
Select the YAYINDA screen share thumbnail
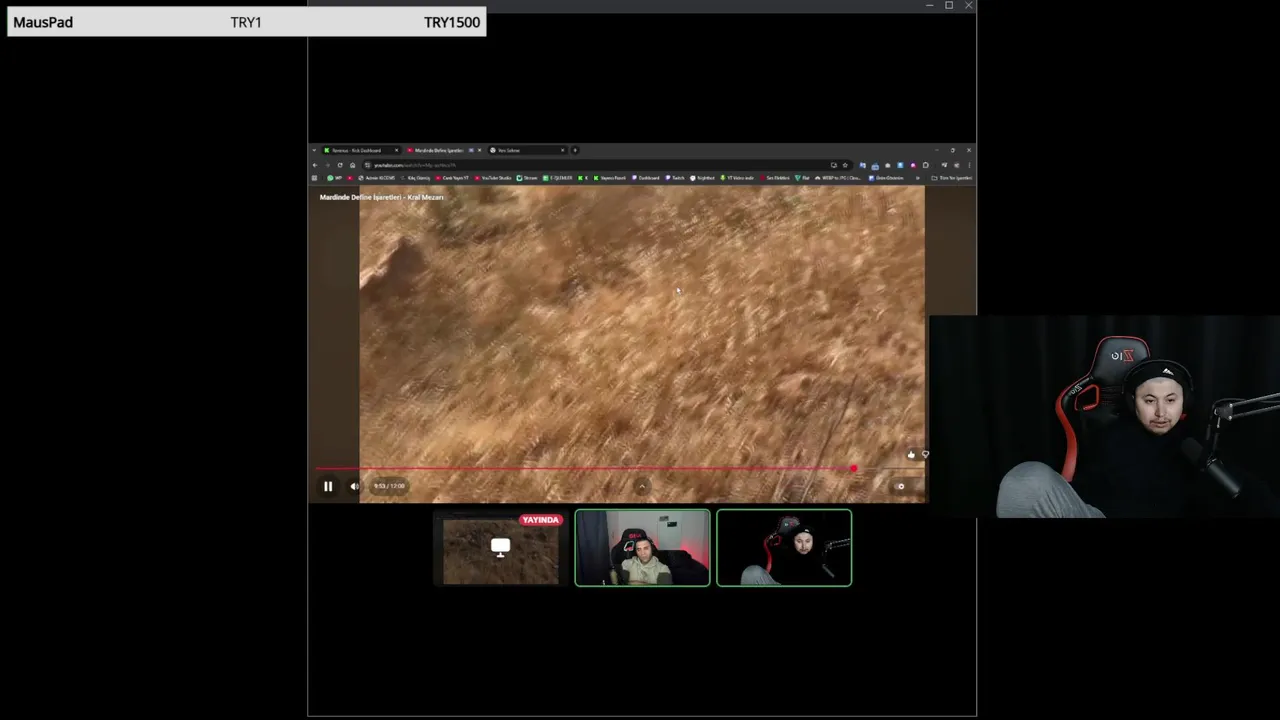[x=500, y=548]
